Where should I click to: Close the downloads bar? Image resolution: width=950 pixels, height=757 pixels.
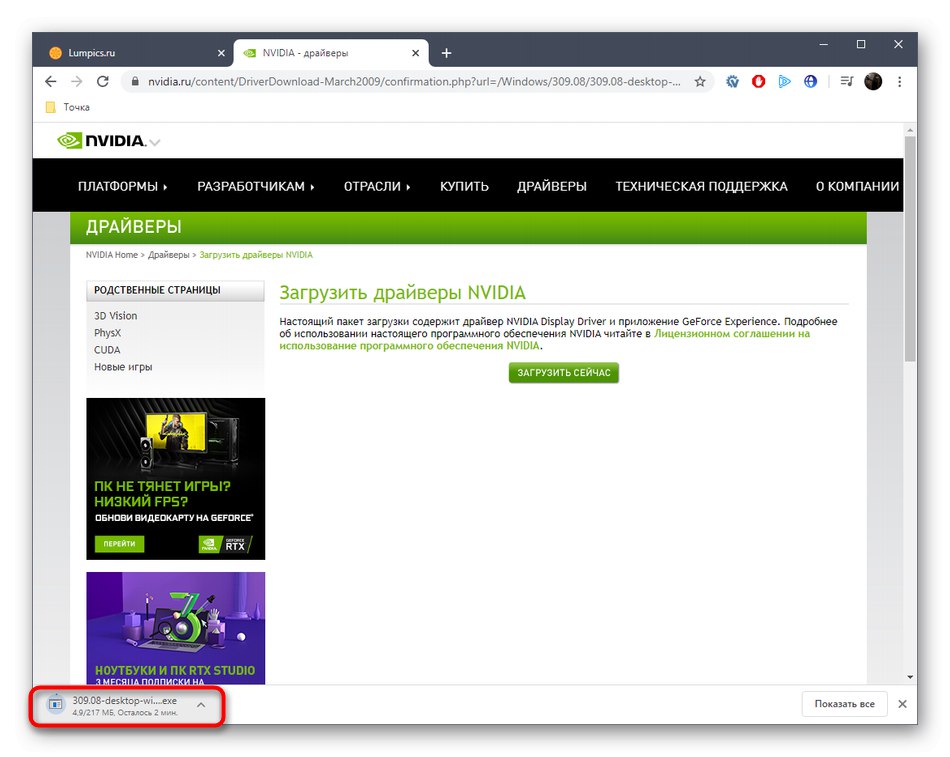tap(903, 704)
